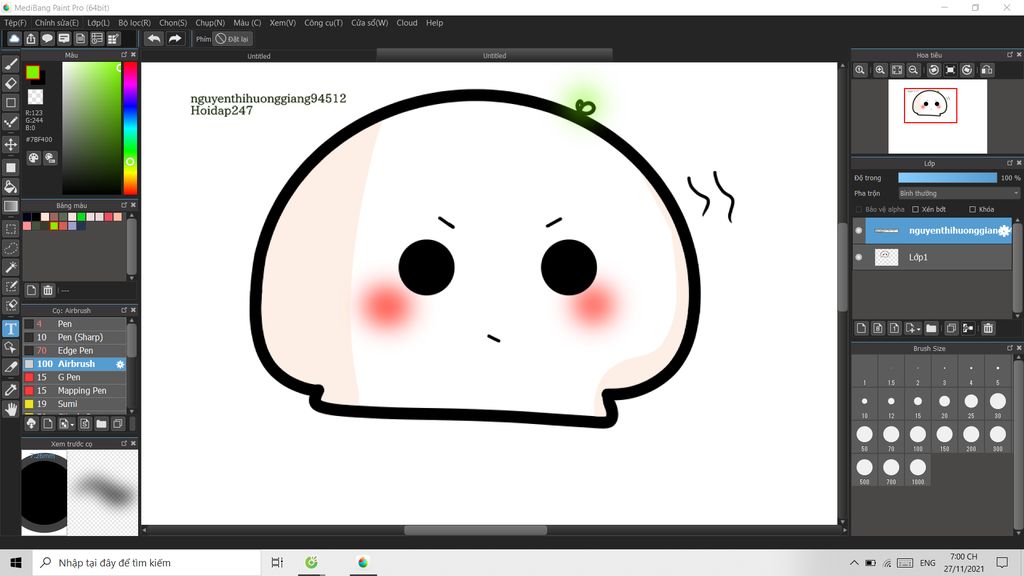The image size is (1024, 576).
Task: Click the Redo arrow
Action: click(175, 39)
